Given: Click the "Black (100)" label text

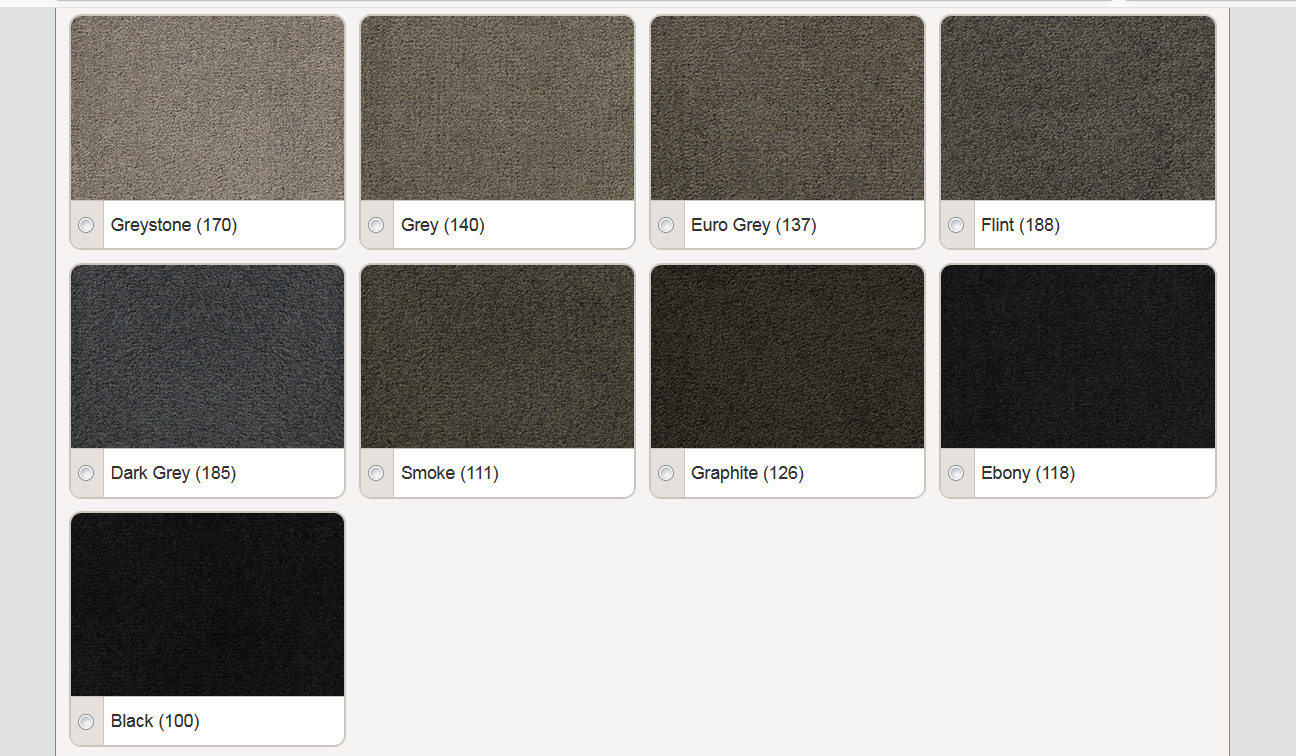Looking at the screenshot, I should click(x=155, y=721).
